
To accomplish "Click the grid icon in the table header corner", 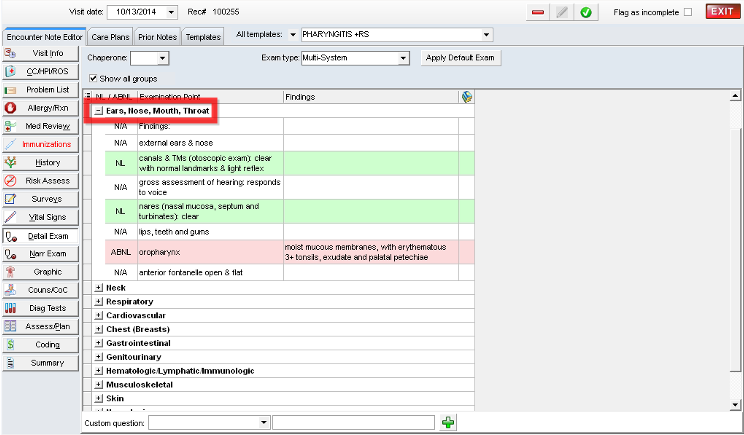I will 87,97.
